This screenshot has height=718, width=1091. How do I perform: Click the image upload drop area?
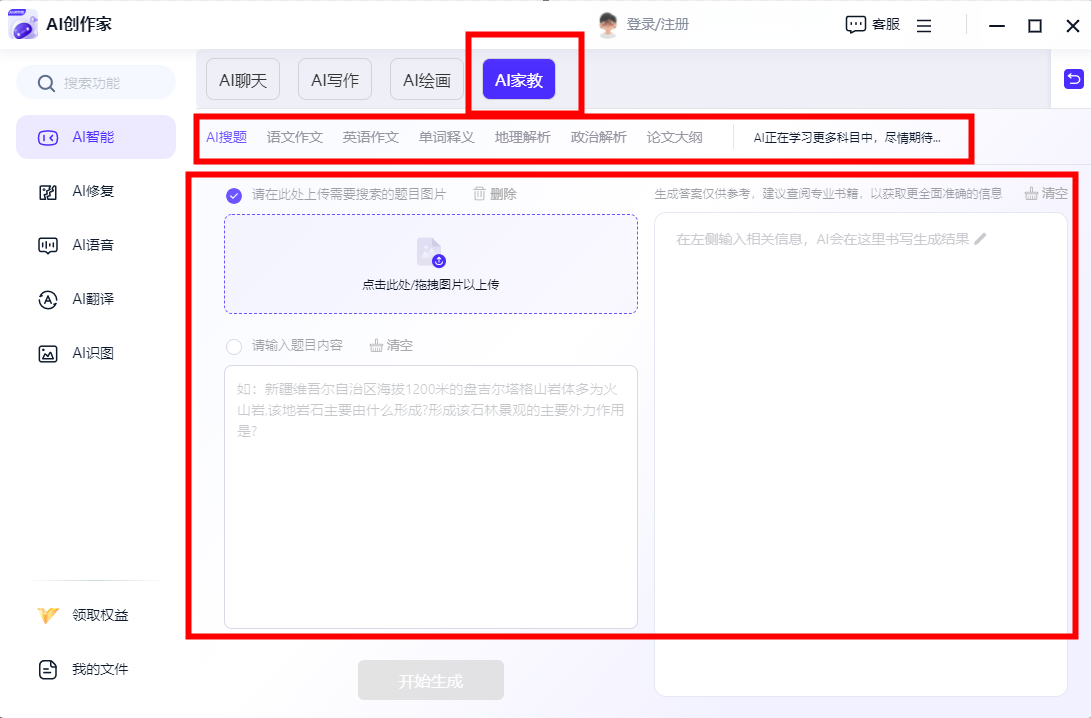pos(430,264)
